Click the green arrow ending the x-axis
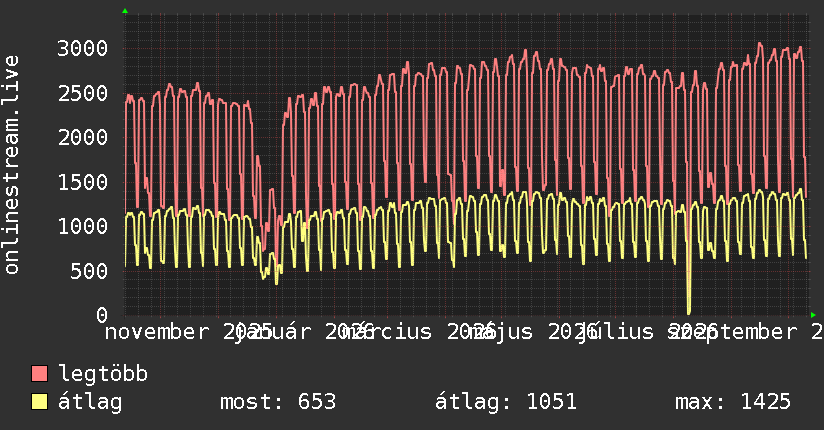The height and width of the screenshot is (430, 824). coord(813,315)
